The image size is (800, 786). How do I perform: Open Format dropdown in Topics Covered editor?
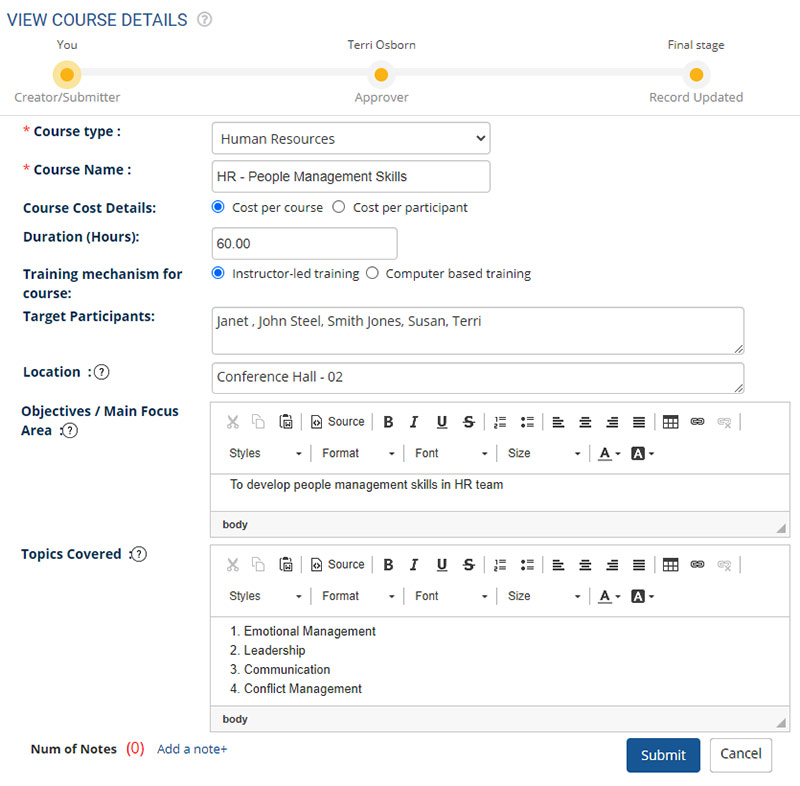click(x=358, y=597)
